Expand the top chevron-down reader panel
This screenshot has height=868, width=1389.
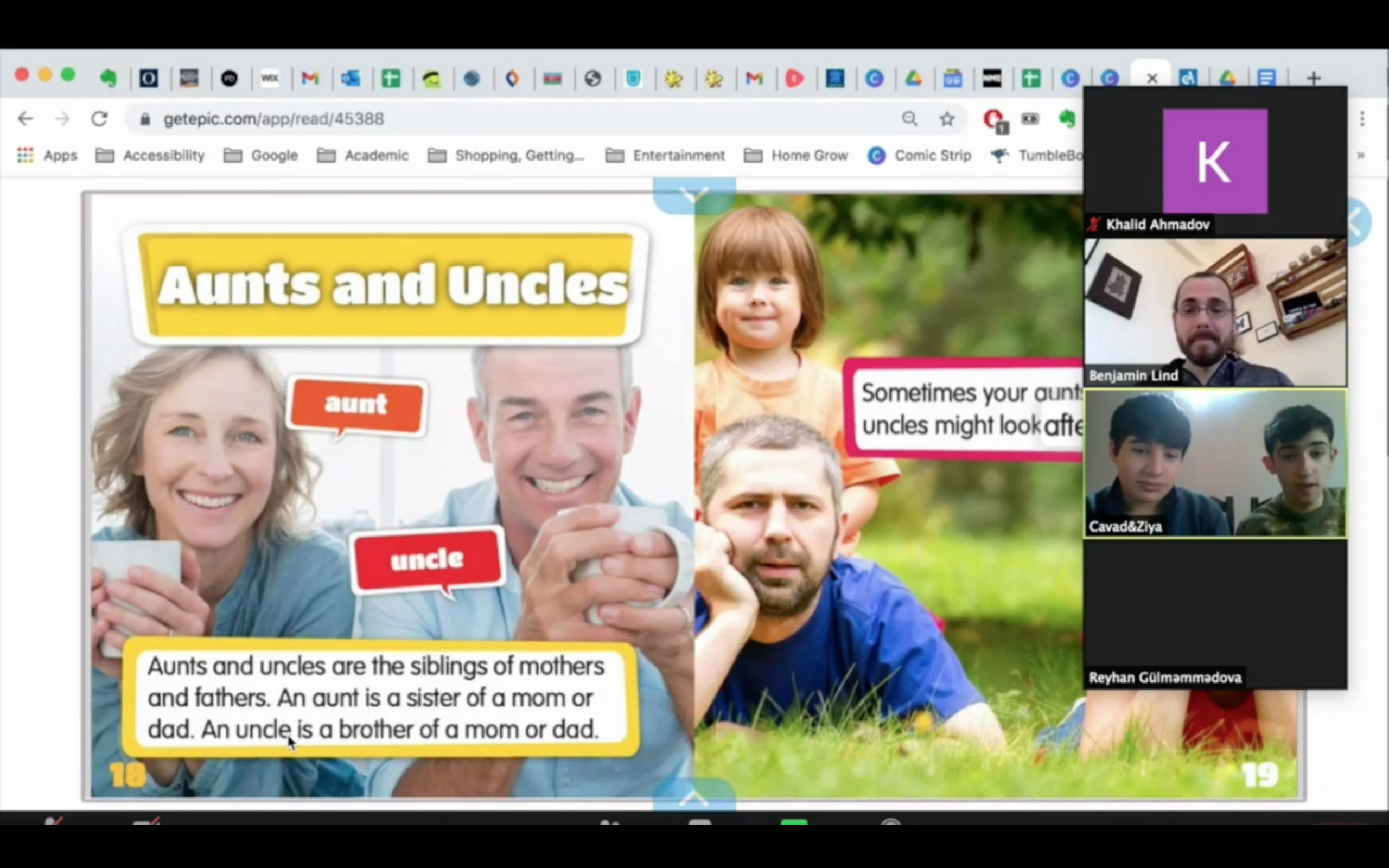pos(694,195)
